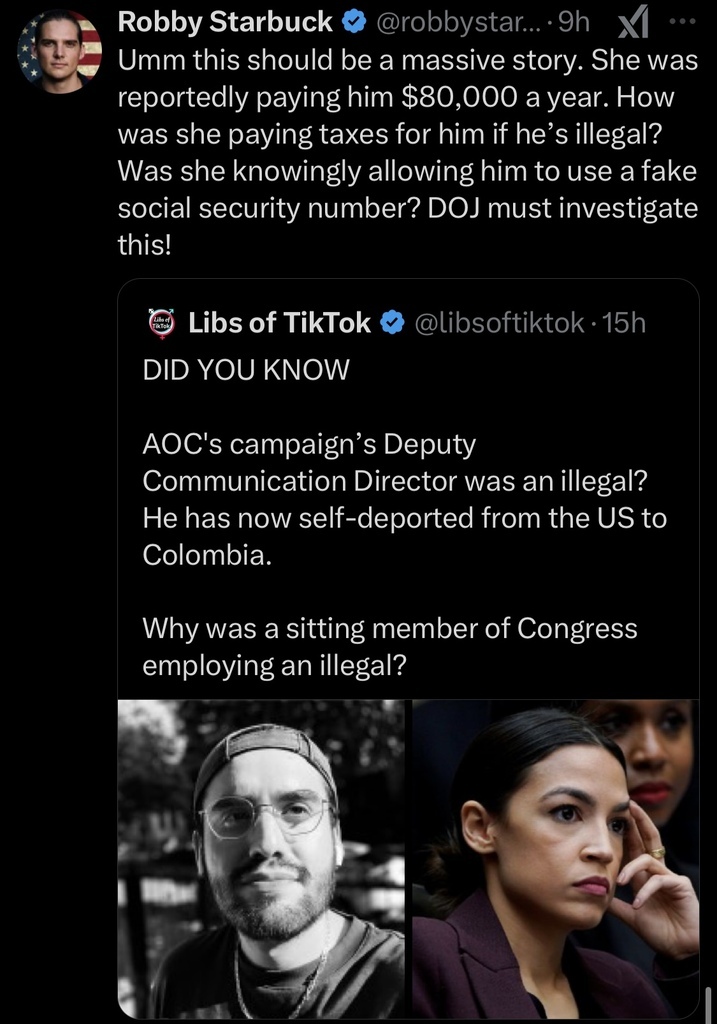Viewport: 717px width, 1024px height.
Task: Open the Robby Starbuck display name link
Action: (225, 21)
